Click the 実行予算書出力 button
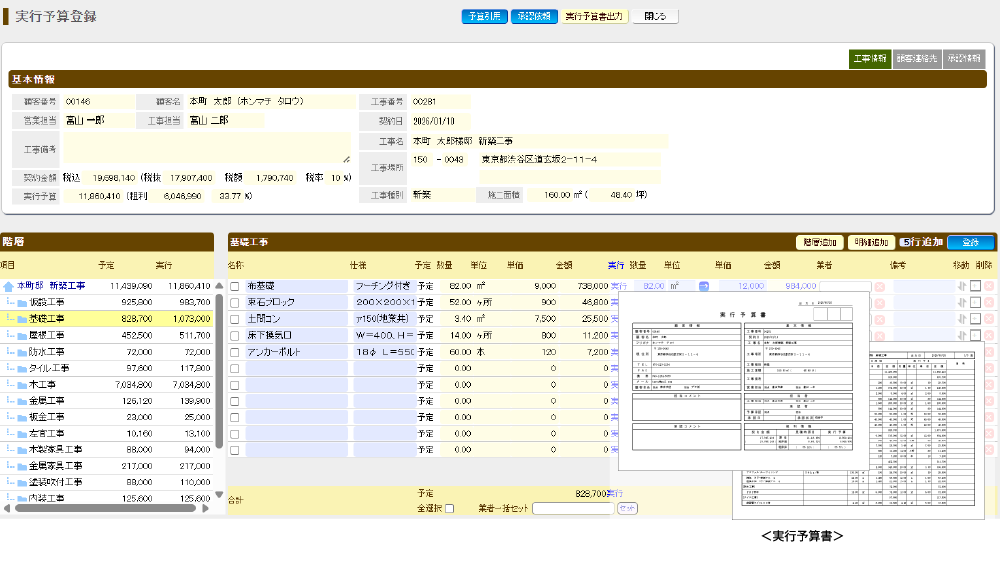Image resolution: width=1000 pixels, height=561 pixels. [594, 17]
